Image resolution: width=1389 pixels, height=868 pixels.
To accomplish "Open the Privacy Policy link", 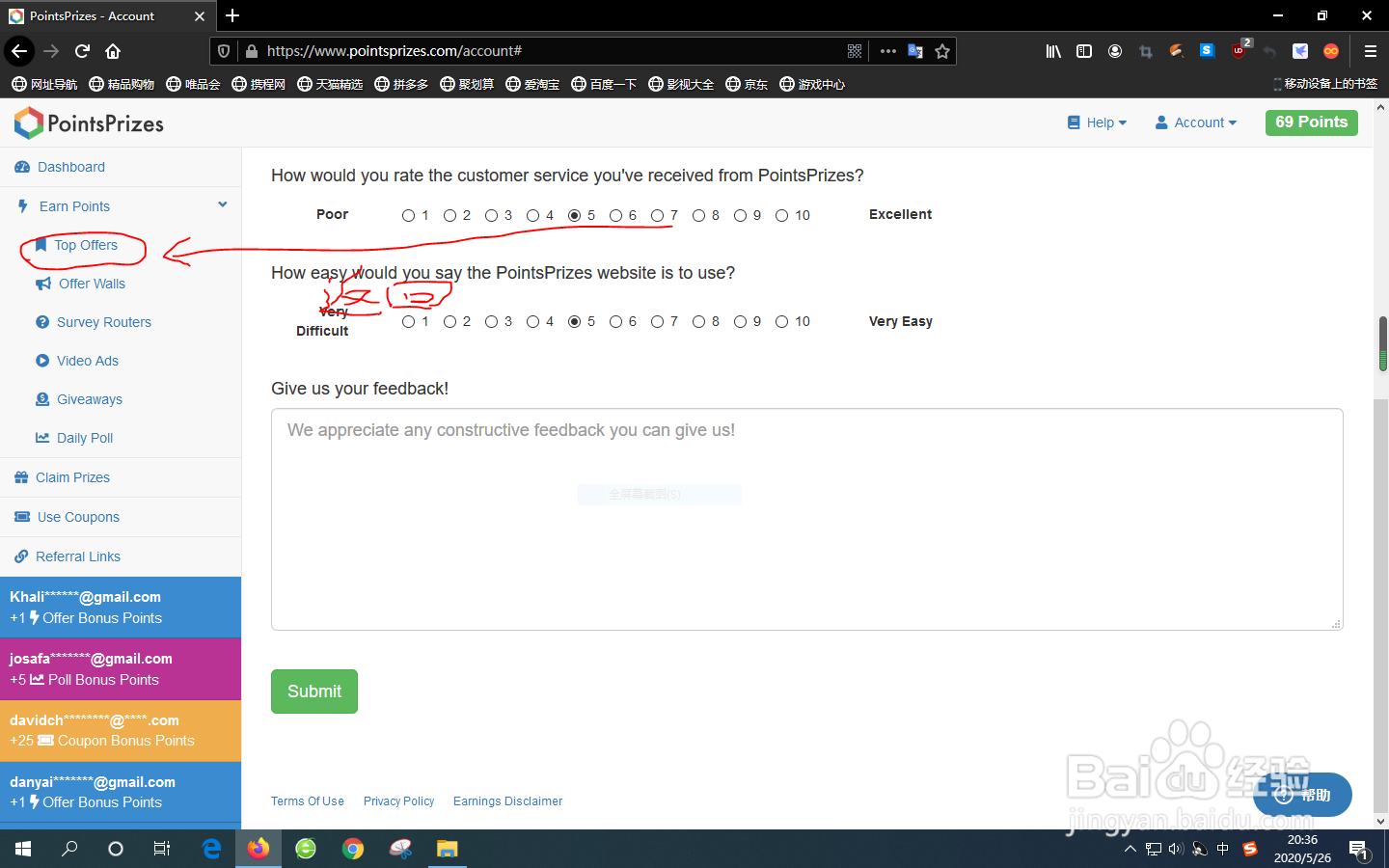I will click(x=398, y=801).
